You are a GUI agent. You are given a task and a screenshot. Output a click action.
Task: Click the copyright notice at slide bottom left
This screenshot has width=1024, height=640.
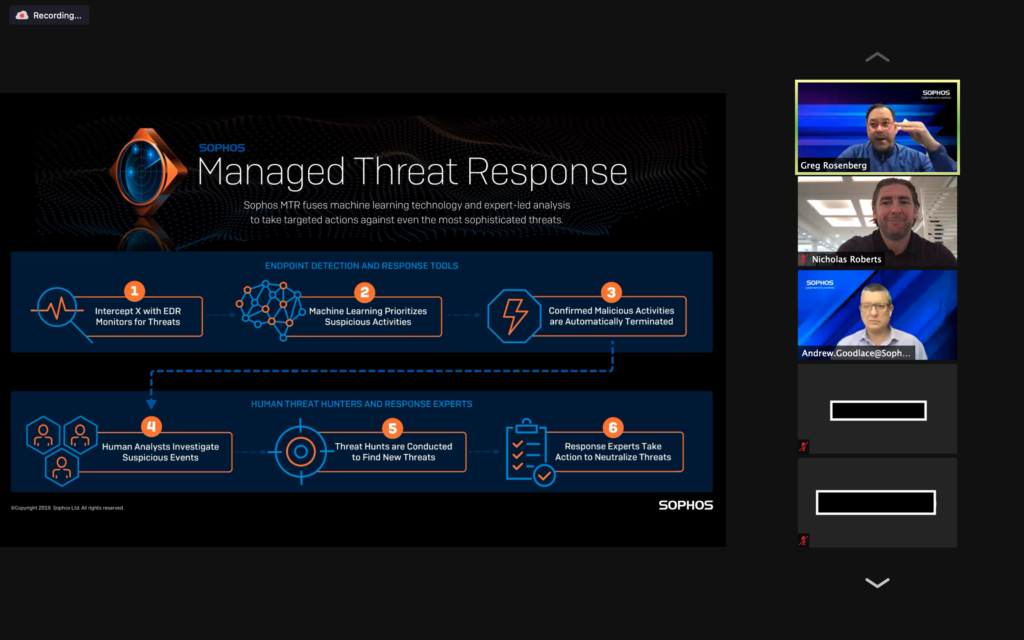67,508
